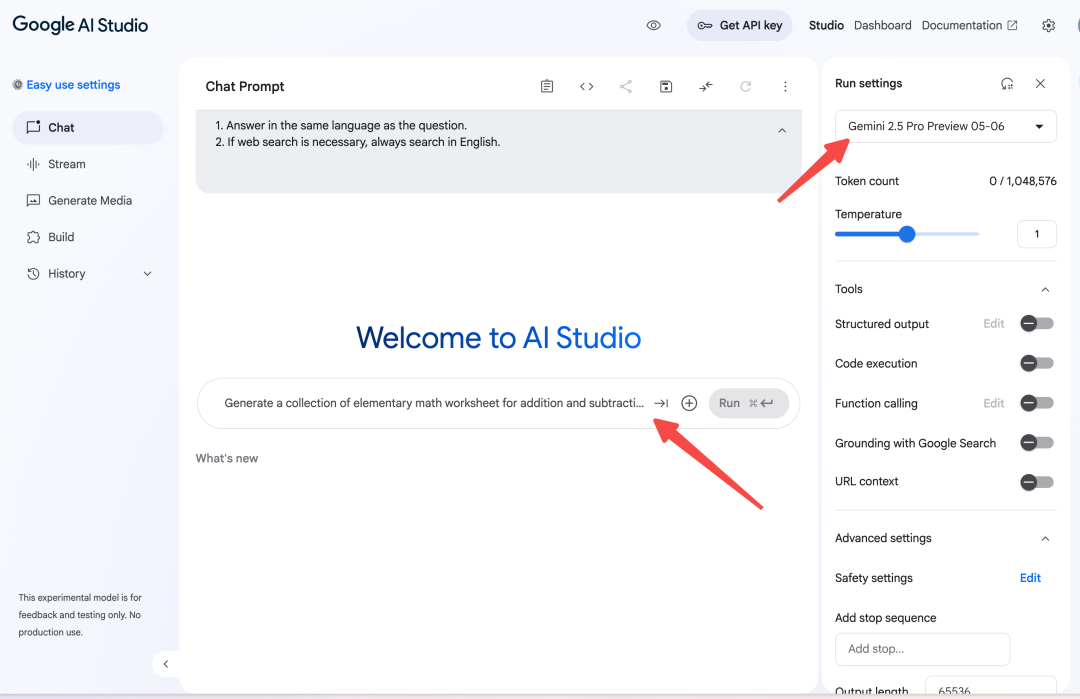Click Google AI Studio logo
Viewport: 1080px width, 699px height.
click(x=80, y=25)
